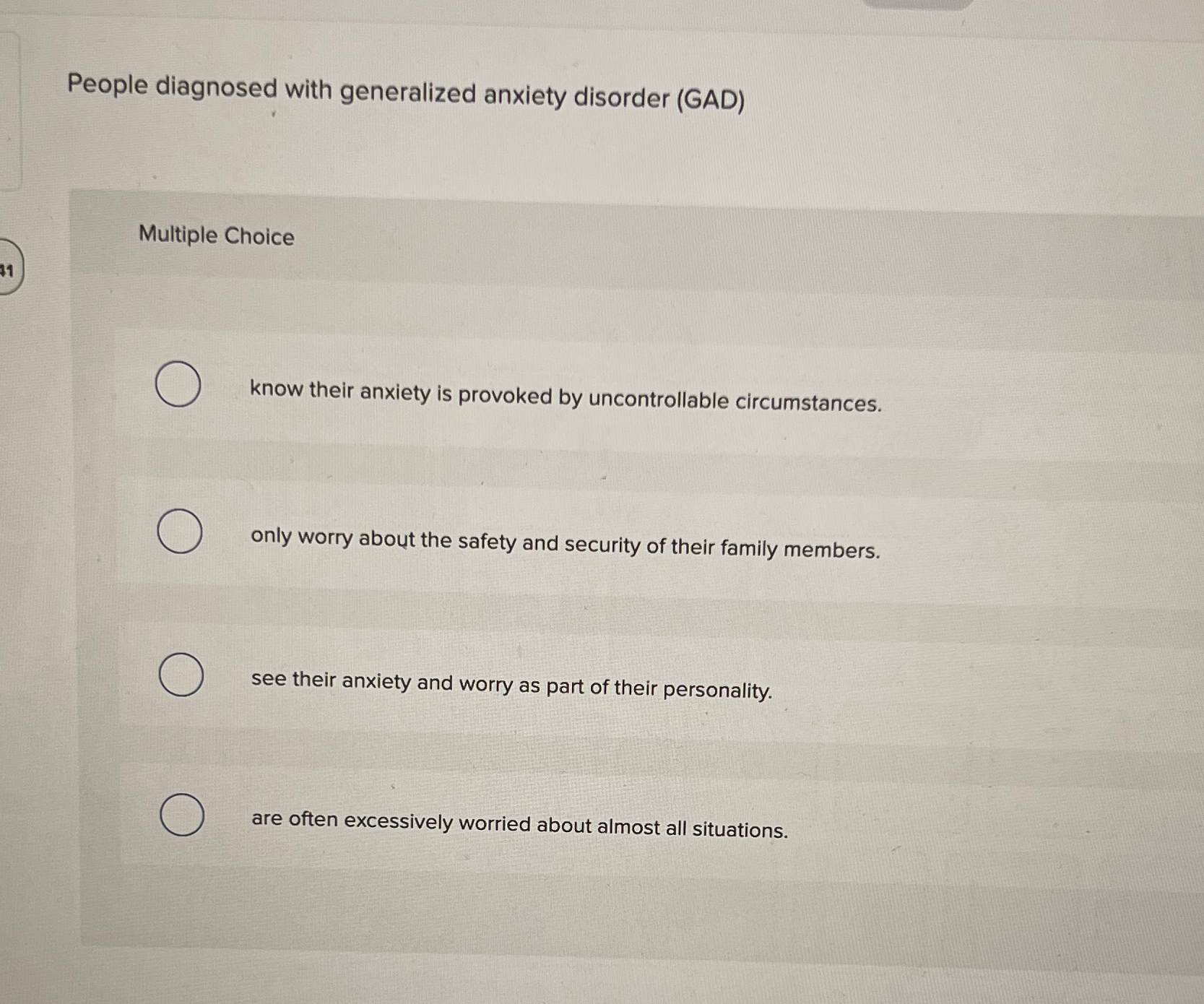The image size is (1204, 1004).
Task: Select the radio button for 'only worry about the safety and security of their family members'
Action: click(179, 533)
